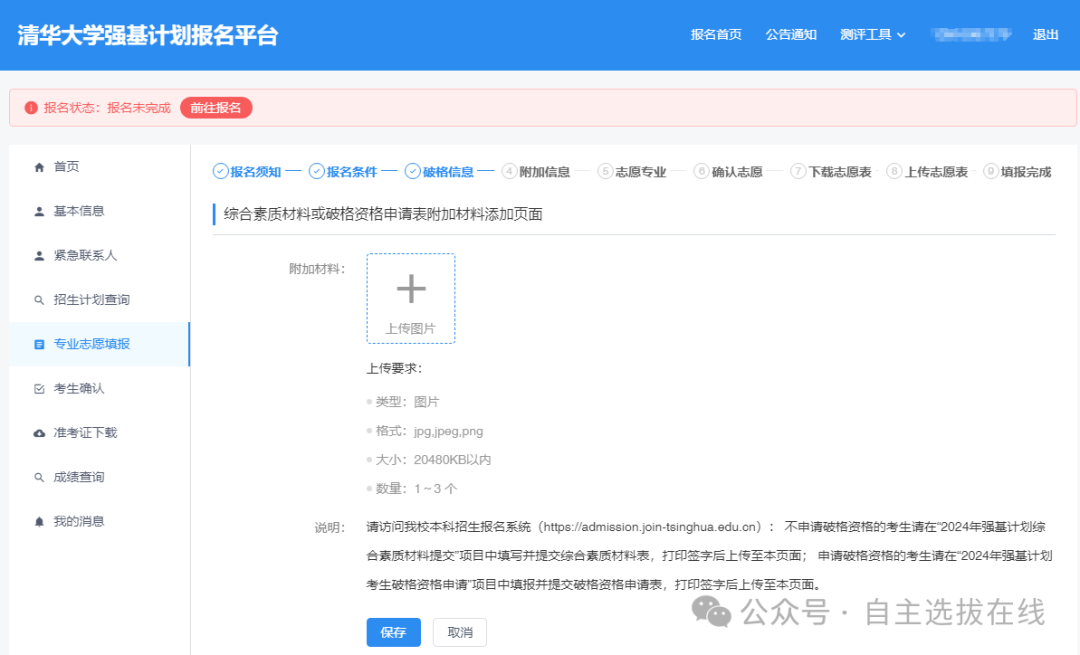Screen dimensions: 1080x655
Task: Expand the 测评工具 dropdown menu
Action: (873, 34)
